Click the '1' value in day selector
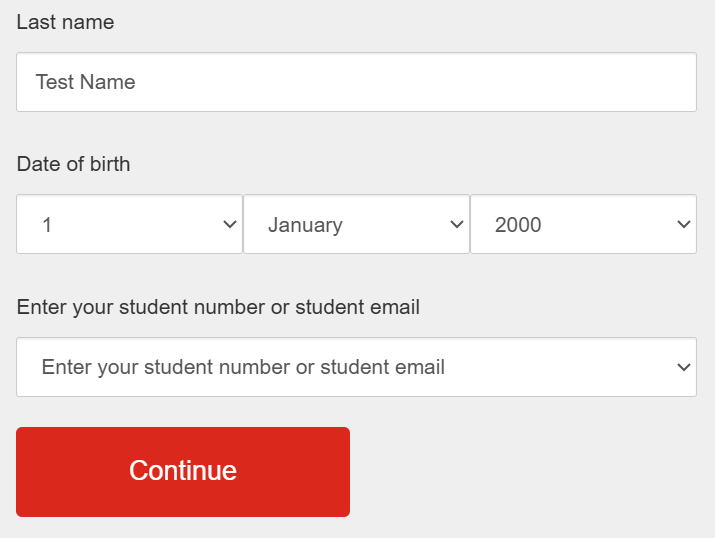Screen dimensions: 715x538 point(47,225)
